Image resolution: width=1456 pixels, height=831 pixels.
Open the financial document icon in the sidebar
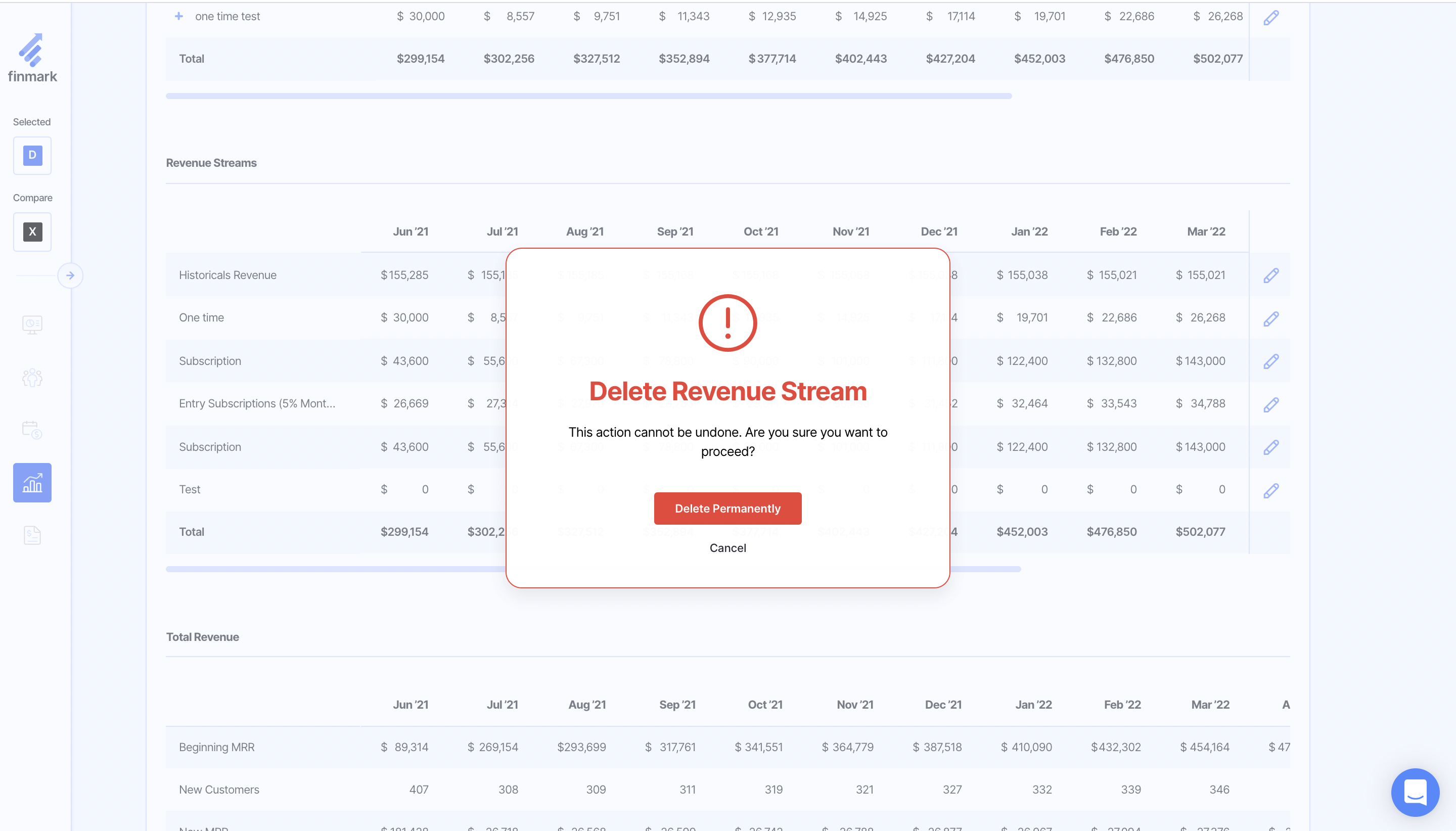[32, 535]
